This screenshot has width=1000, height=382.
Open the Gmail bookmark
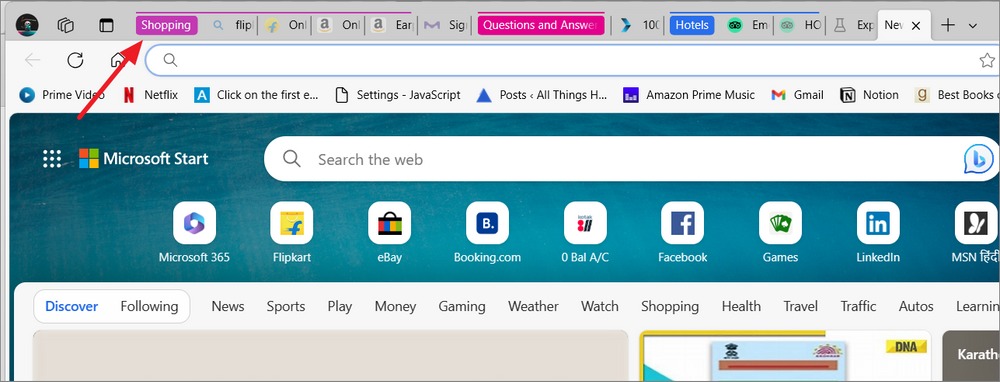click(797, 95)
